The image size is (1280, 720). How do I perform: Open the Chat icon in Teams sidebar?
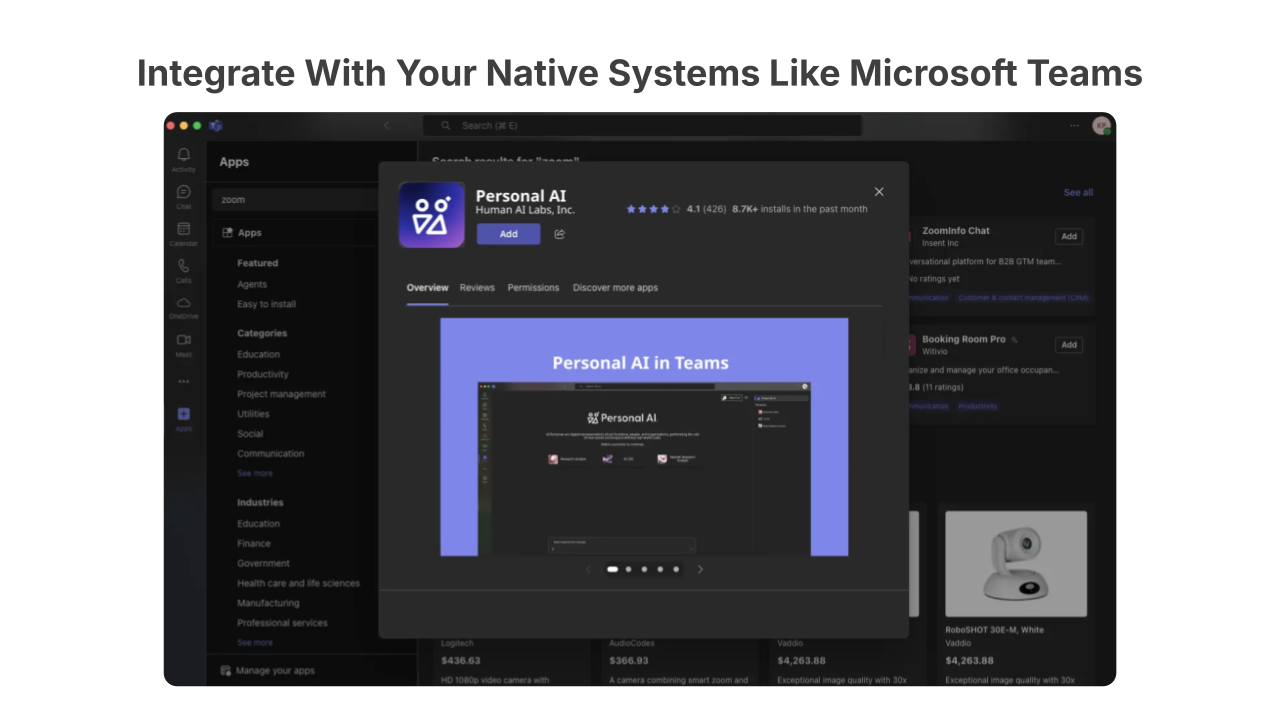[x=184, y=192]
